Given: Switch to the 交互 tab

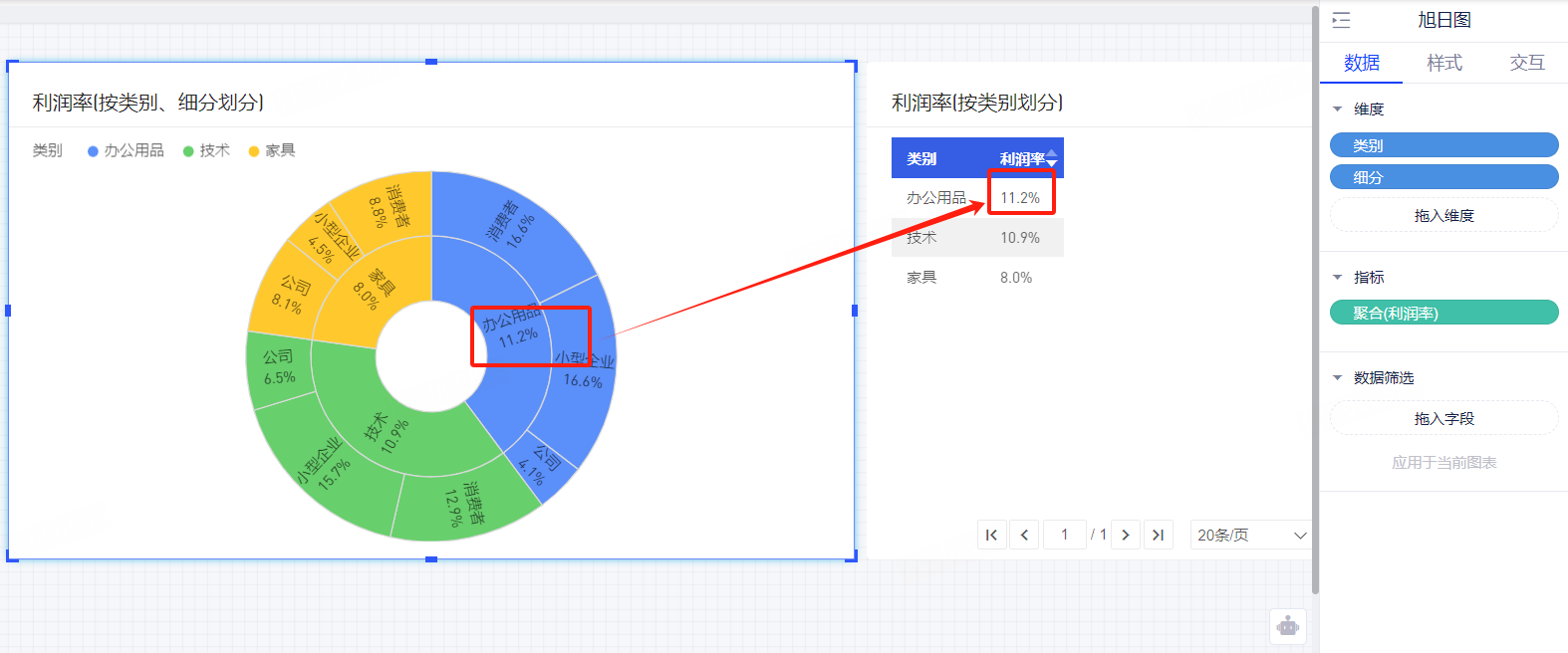Looking at the screenshot, I should pos(1526,63).
